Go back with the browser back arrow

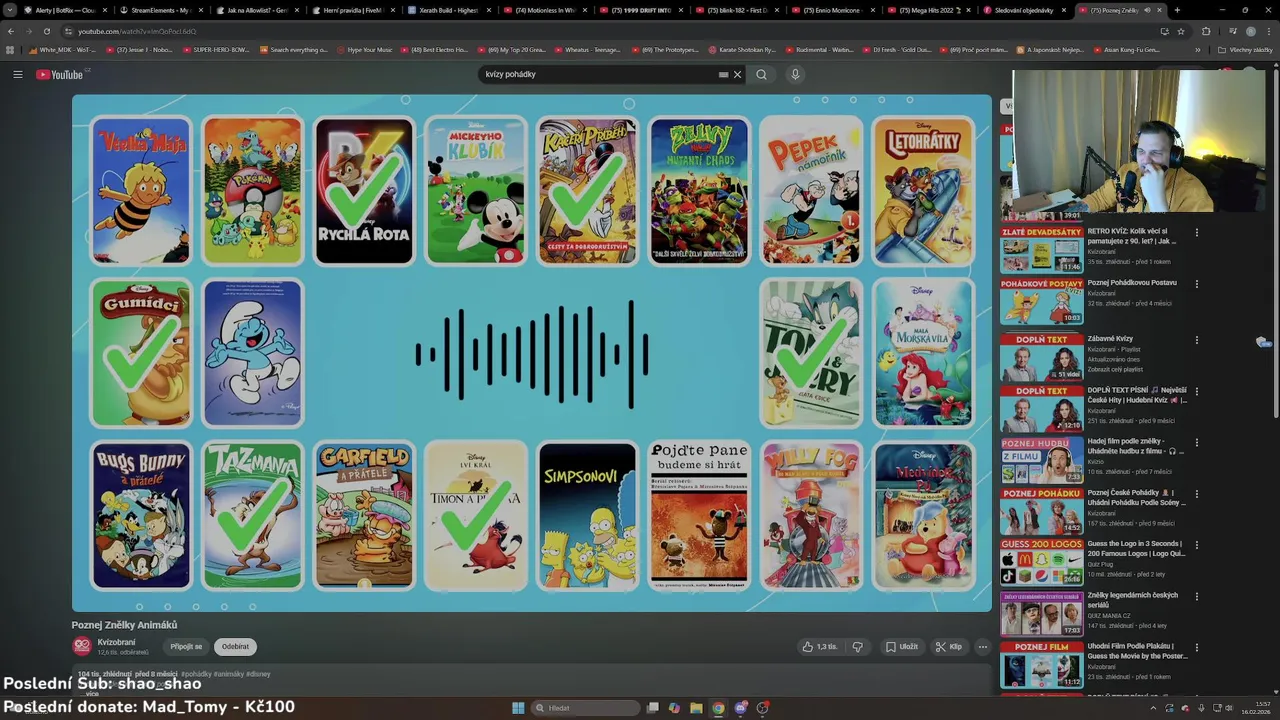tap(11, 31)
